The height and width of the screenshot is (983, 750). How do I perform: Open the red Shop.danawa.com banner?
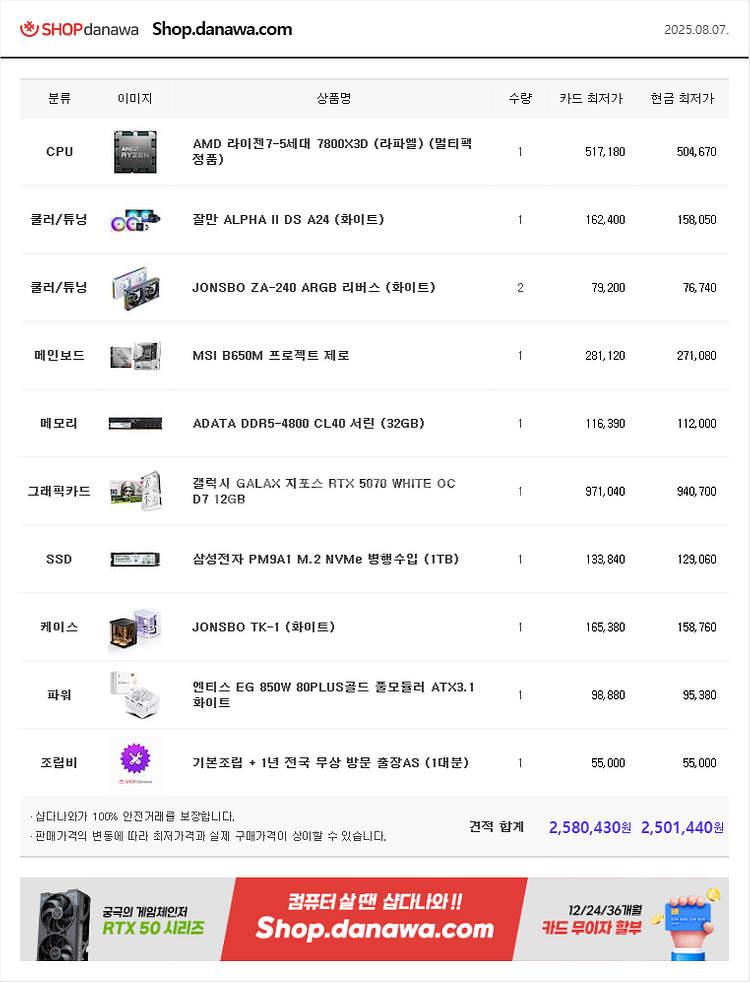click(x=374, y=919)
